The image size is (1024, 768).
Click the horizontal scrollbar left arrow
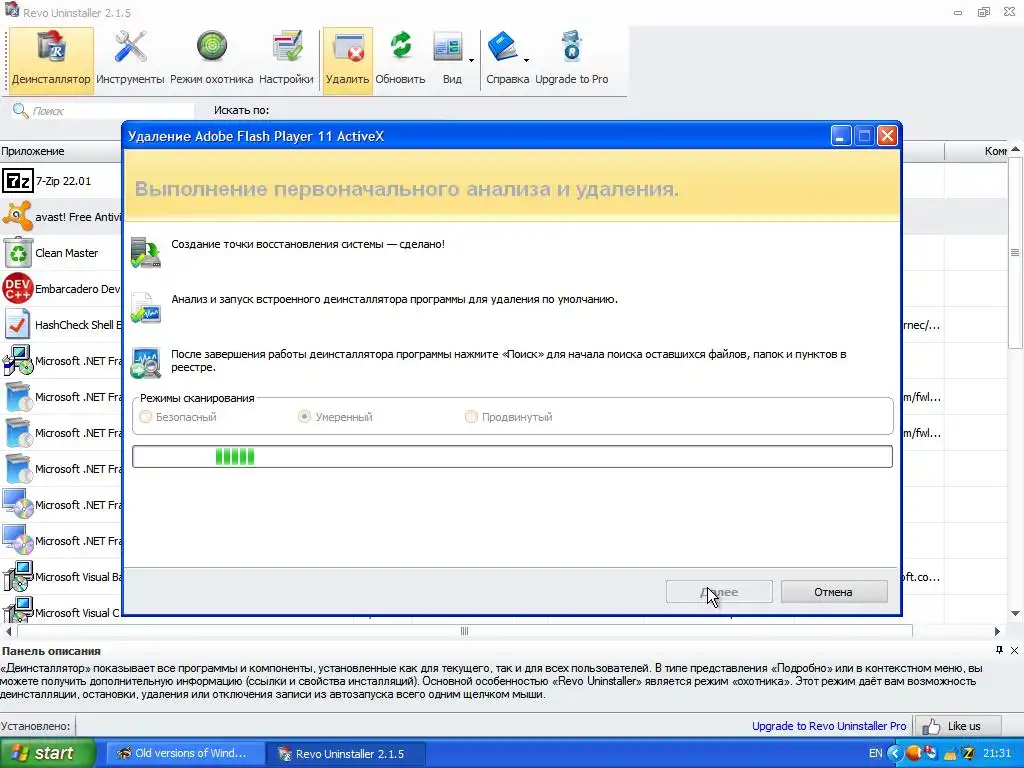click(x=8, y=632)
